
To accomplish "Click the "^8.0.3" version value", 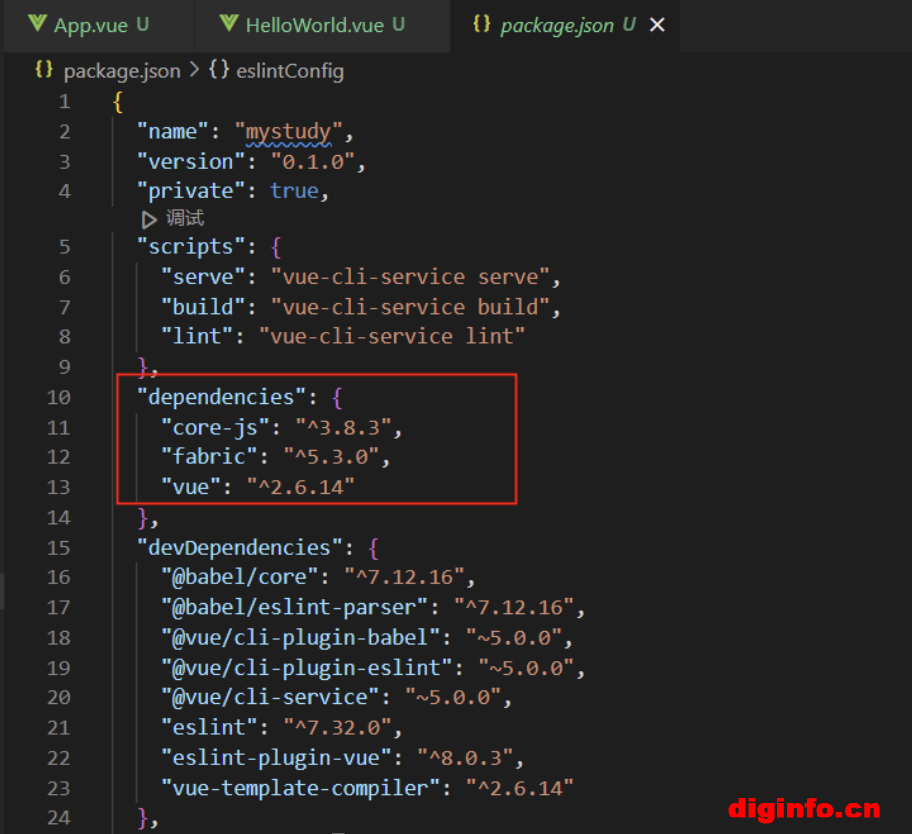I will pos(465,757).
